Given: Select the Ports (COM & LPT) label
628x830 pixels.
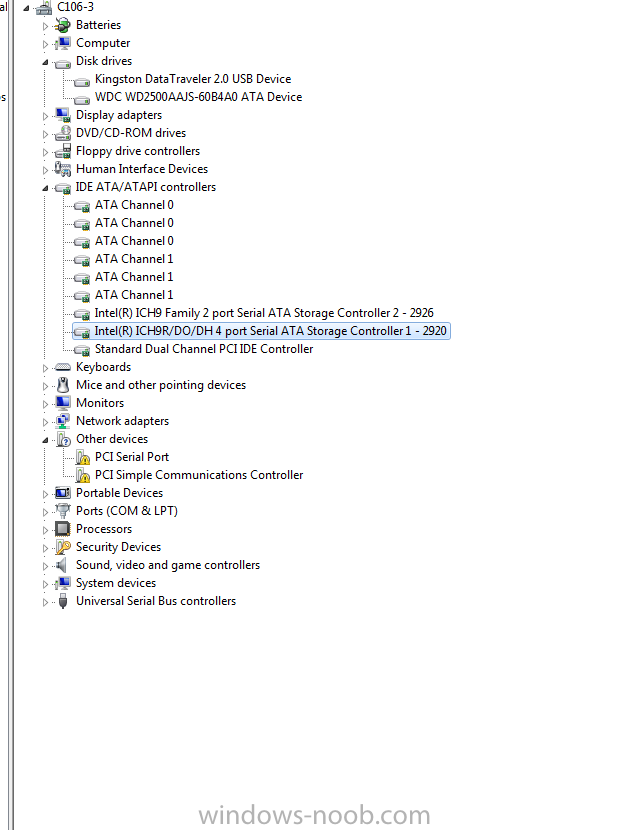Looking at the screenshot, I should [127, 511].
